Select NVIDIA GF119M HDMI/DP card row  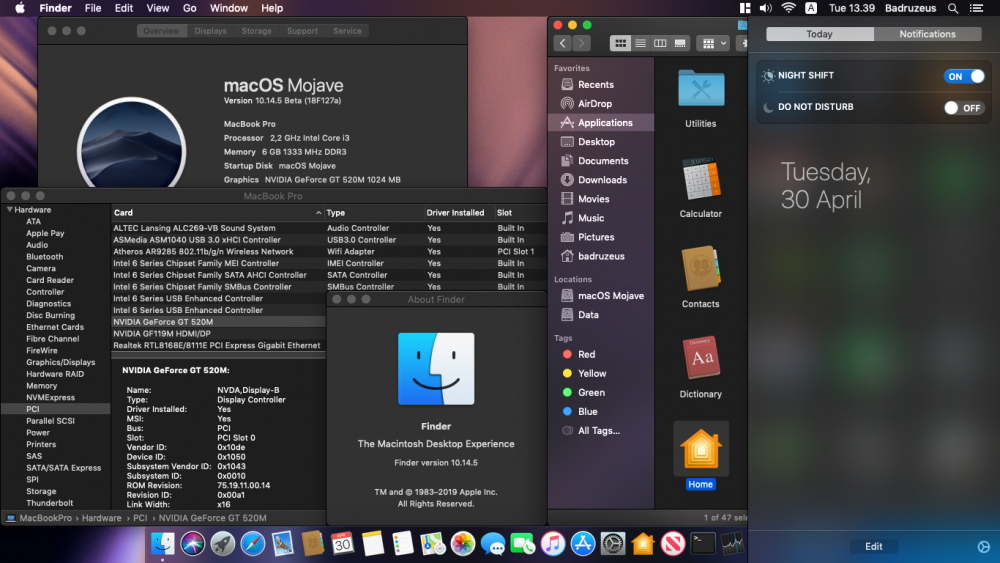coord(218,333)
